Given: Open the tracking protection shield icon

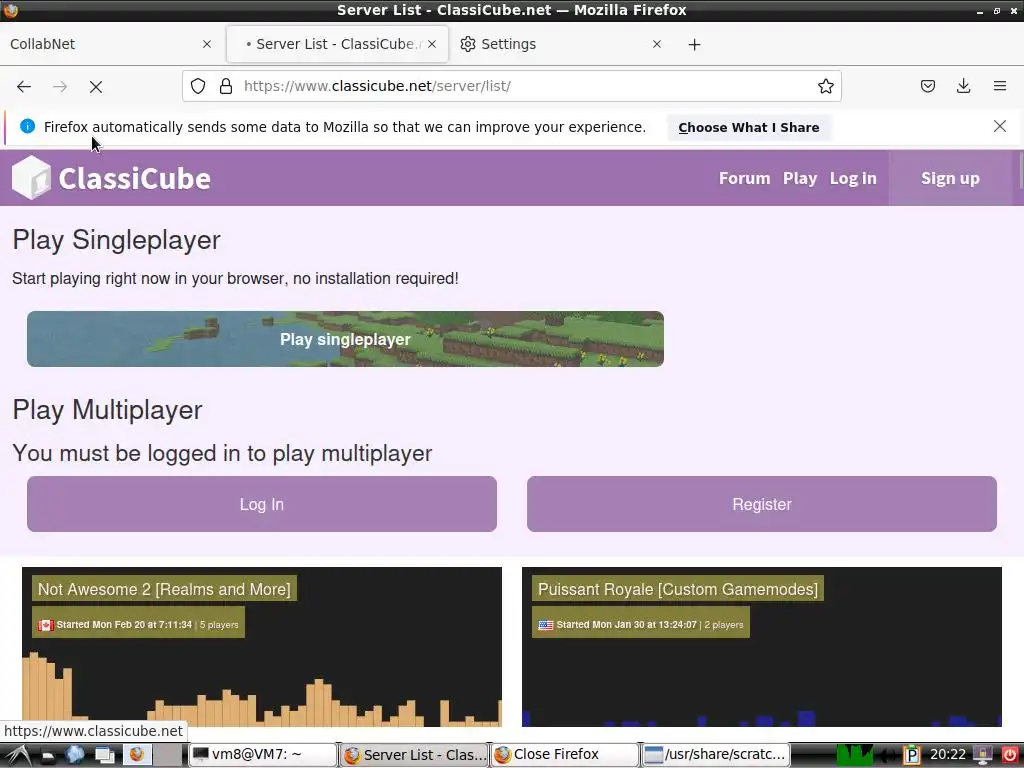Looking at the screenshot, I should (x=198, y=86).
